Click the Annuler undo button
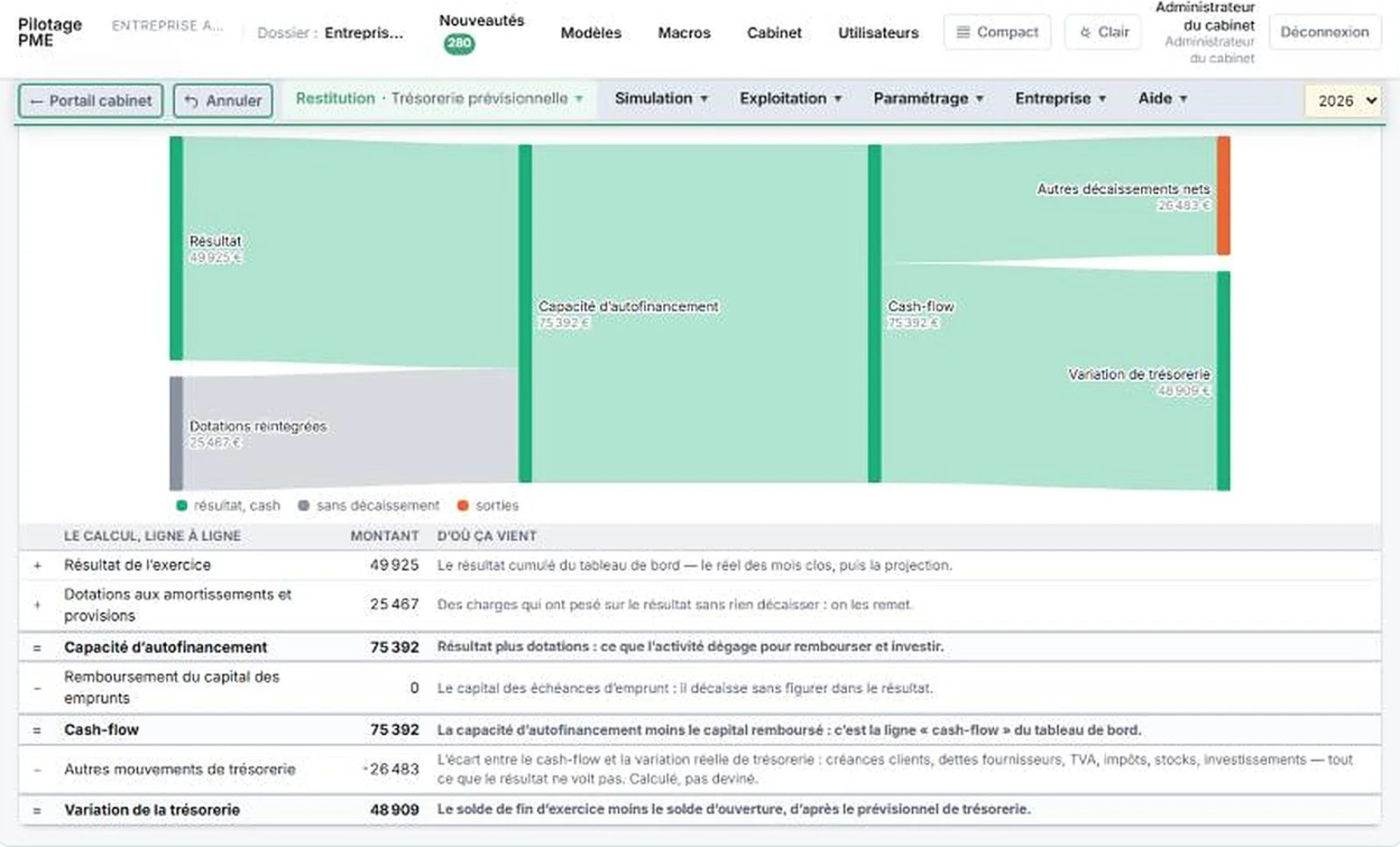1400x847 pixels. [223, 101]
